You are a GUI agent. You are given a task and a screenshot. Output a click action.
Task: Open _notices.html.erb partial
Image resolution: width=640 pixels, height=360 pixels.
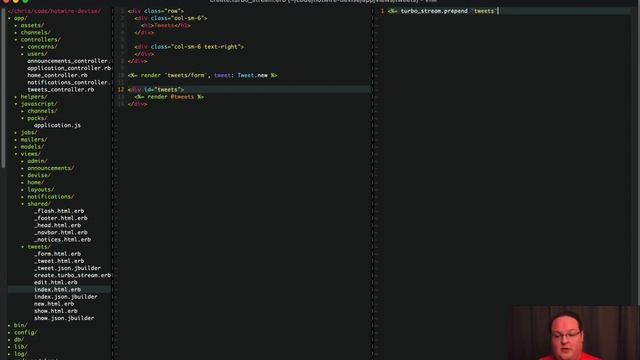pos(62,240)
